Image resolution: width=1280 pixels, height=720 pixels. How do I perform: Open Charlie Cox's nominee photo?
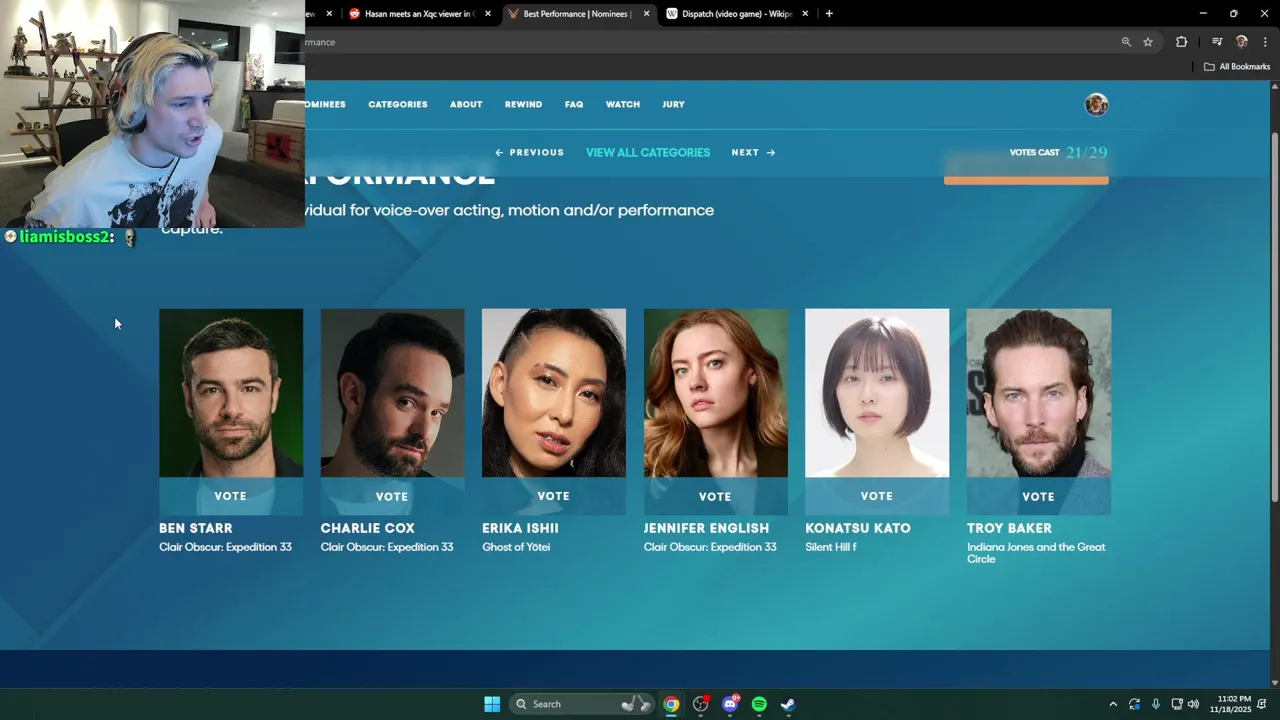coord(393,393)
